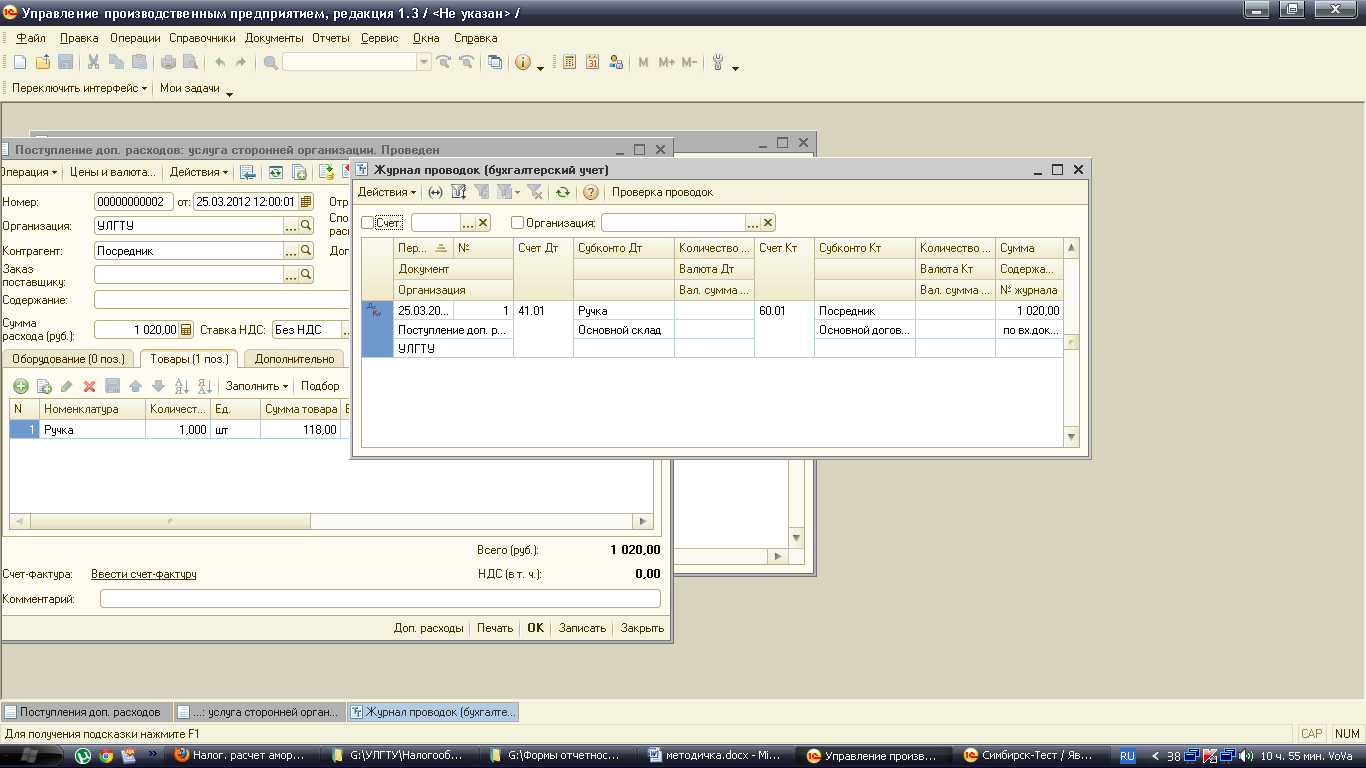Open calculator next to Сумма расхода field
The image size is (1366, 768).
tap(186, 329)
